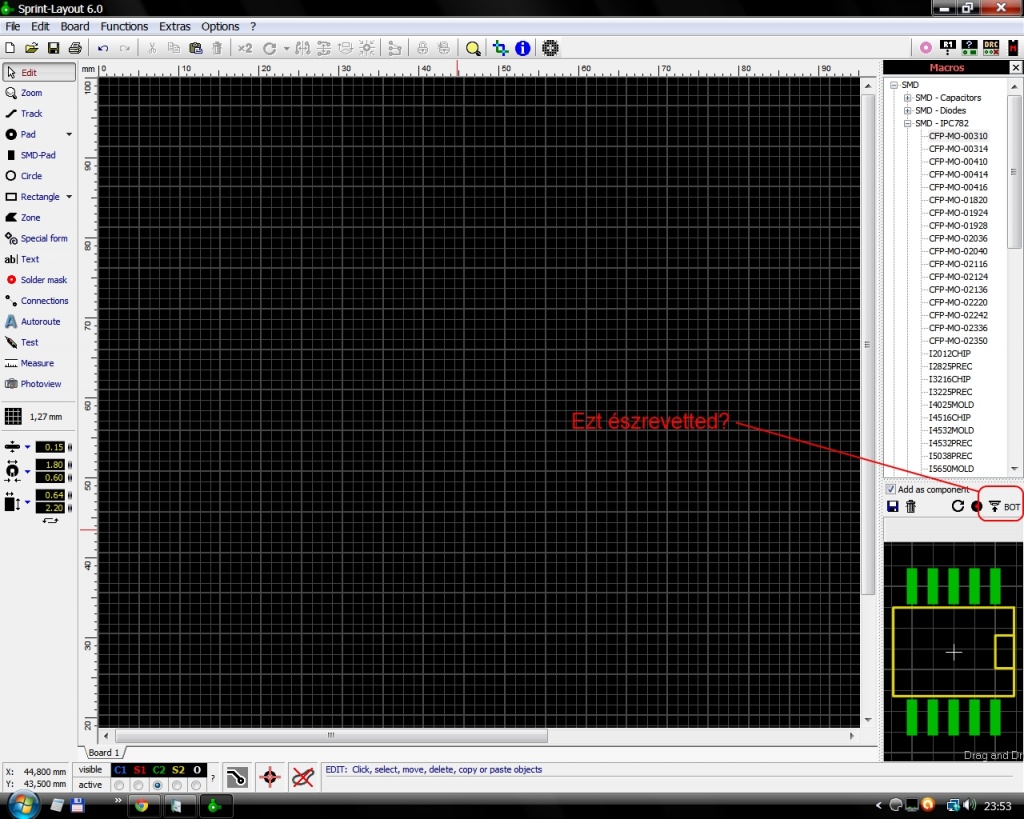This screenshot has height=819, width=1024.
Task: Click the red crosshair origin icon
Action: pyautogui.click(x=270, y=777)
